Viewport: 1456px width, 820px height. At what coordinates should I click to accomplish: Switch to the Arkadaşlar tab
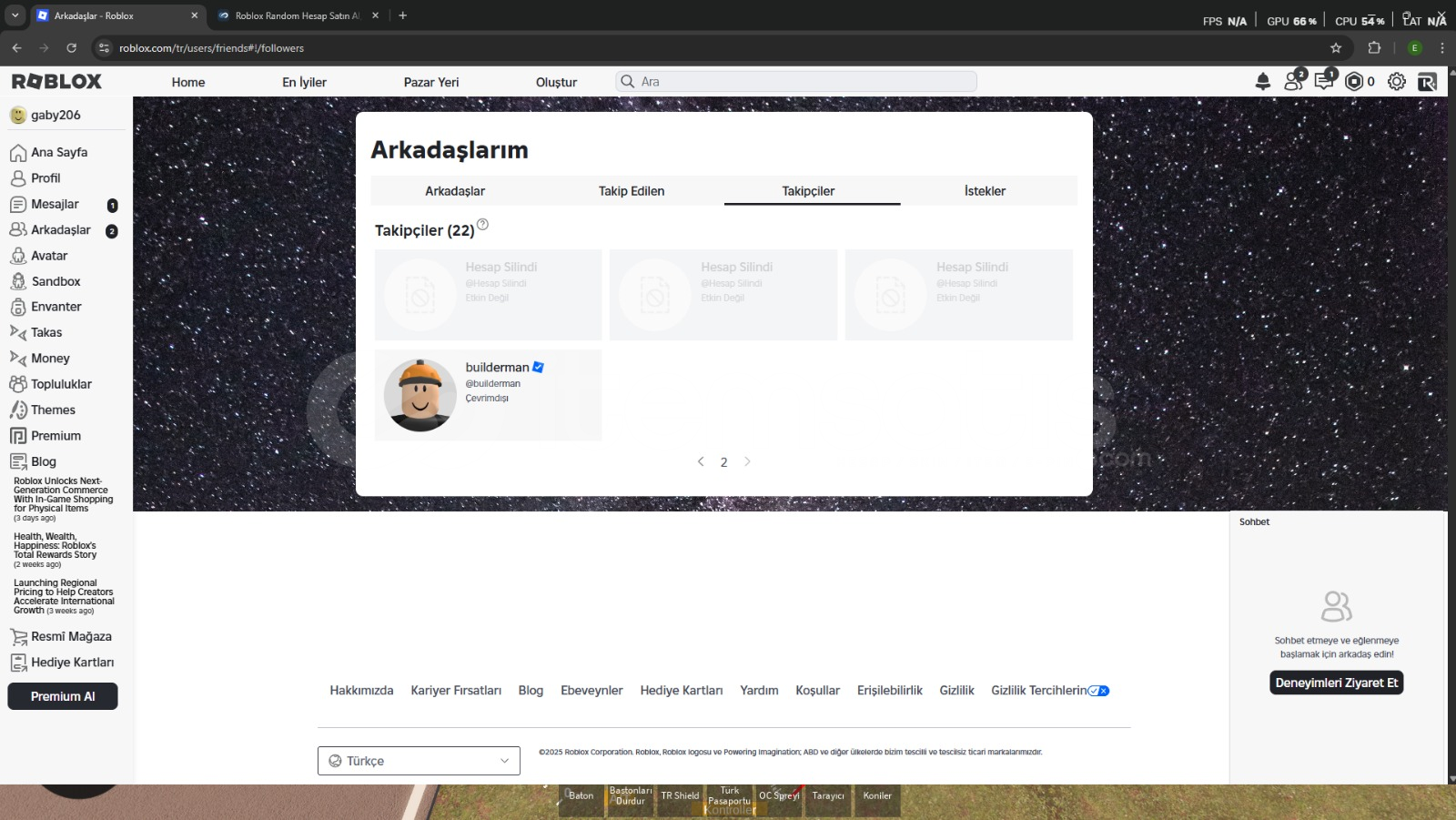coord(455,191)
